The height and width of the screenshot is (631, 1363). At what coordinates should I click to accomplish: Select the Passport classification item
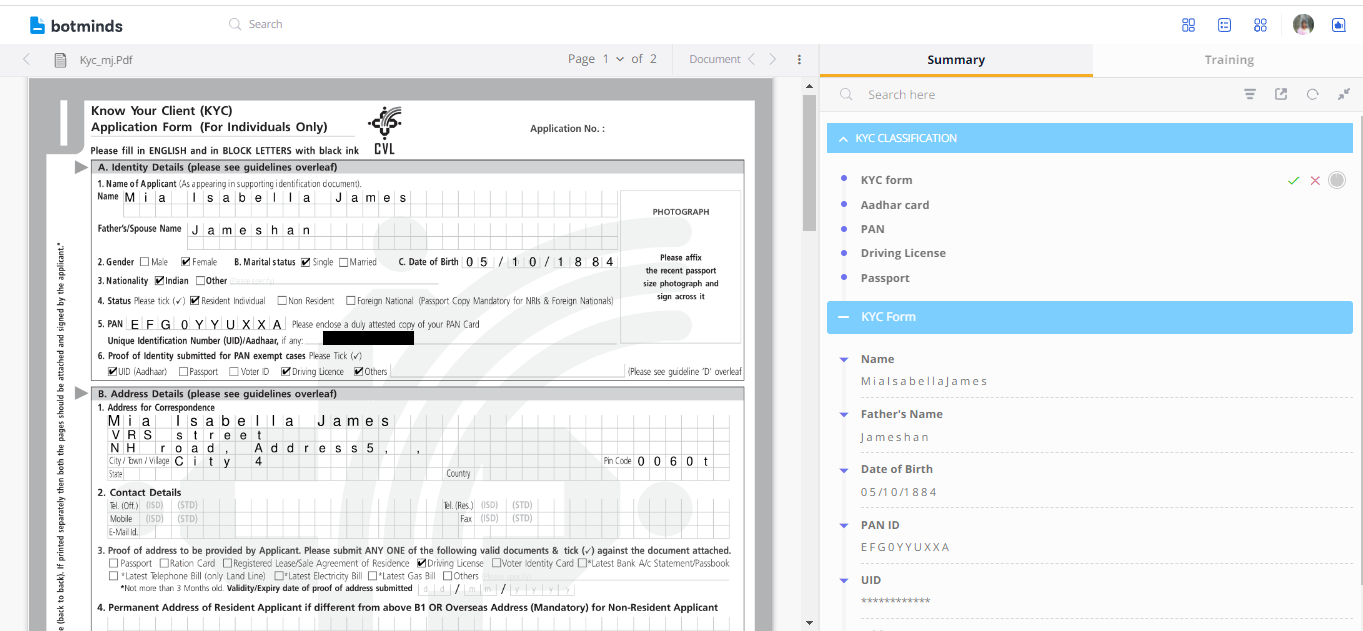(x=885, y=278)
